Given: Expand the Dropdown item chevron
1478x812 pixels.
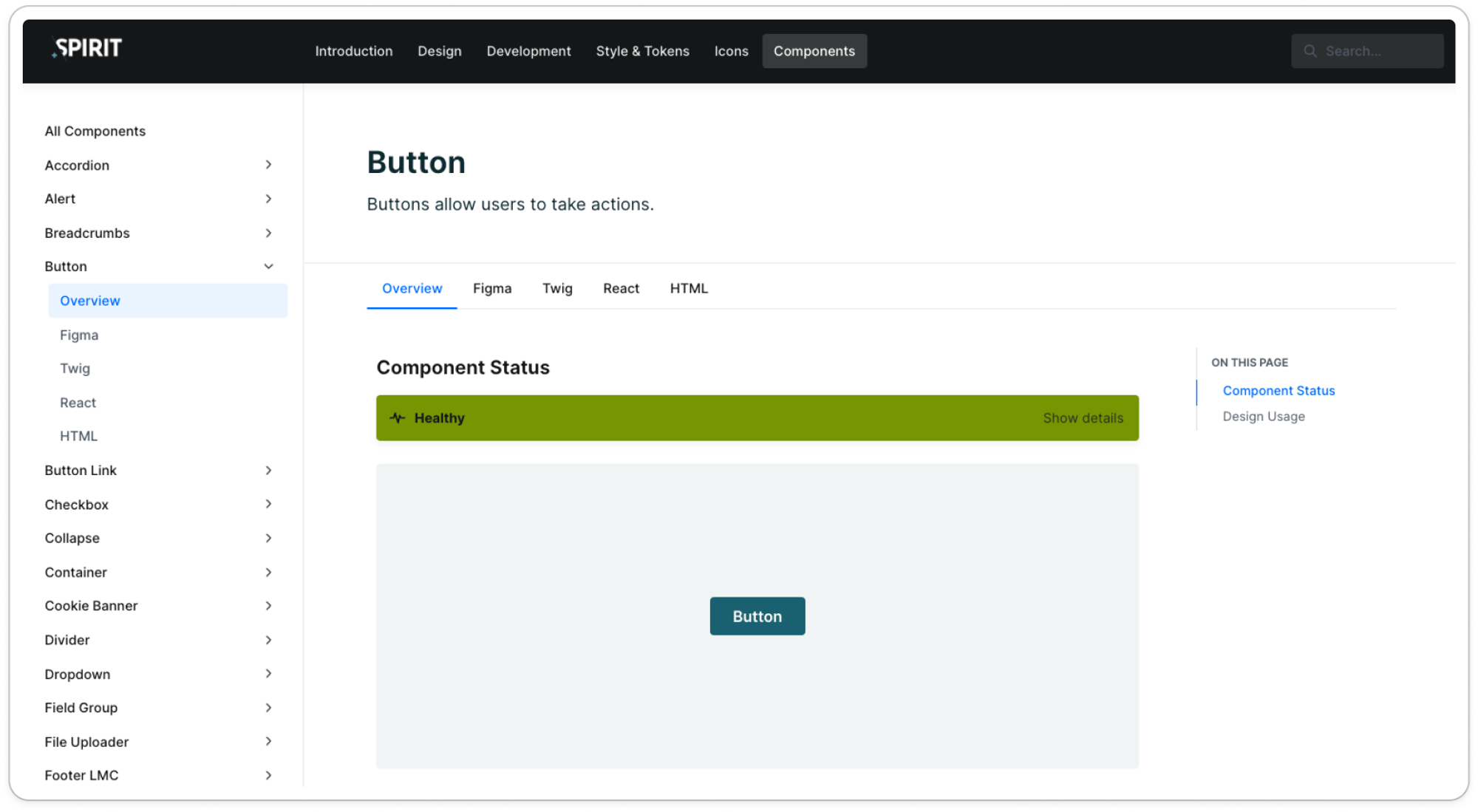Looking at the screenshot, I should [x=268, y=674].
